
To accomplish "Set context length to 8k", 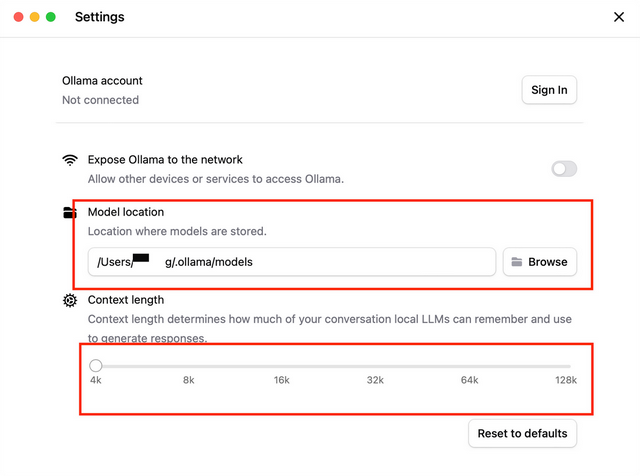I will click(x=189, y=380).
